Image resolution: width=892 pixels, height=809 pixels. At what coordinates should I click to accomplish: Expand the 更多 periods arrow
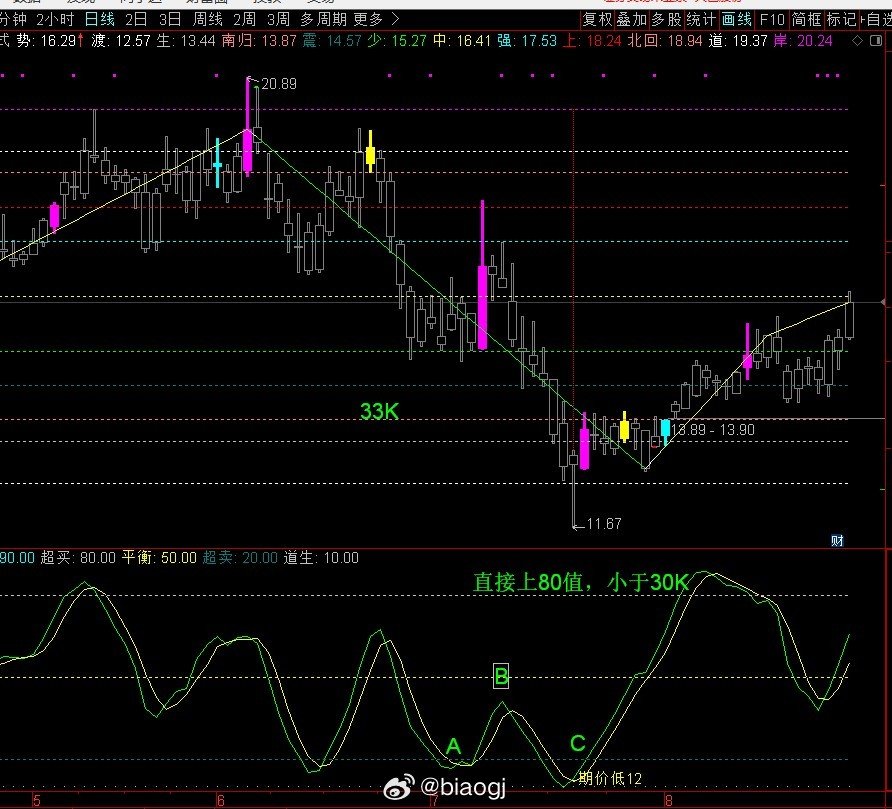click(395, 20)
